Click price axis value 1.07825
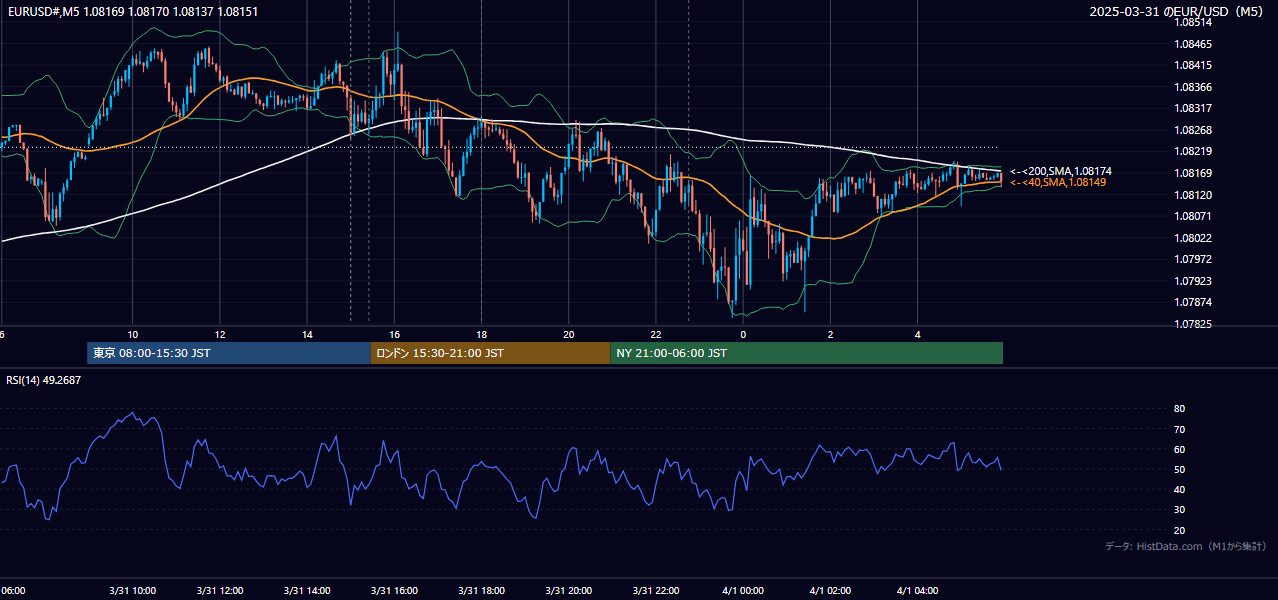1278x600 pixels. click(1191, 324)
